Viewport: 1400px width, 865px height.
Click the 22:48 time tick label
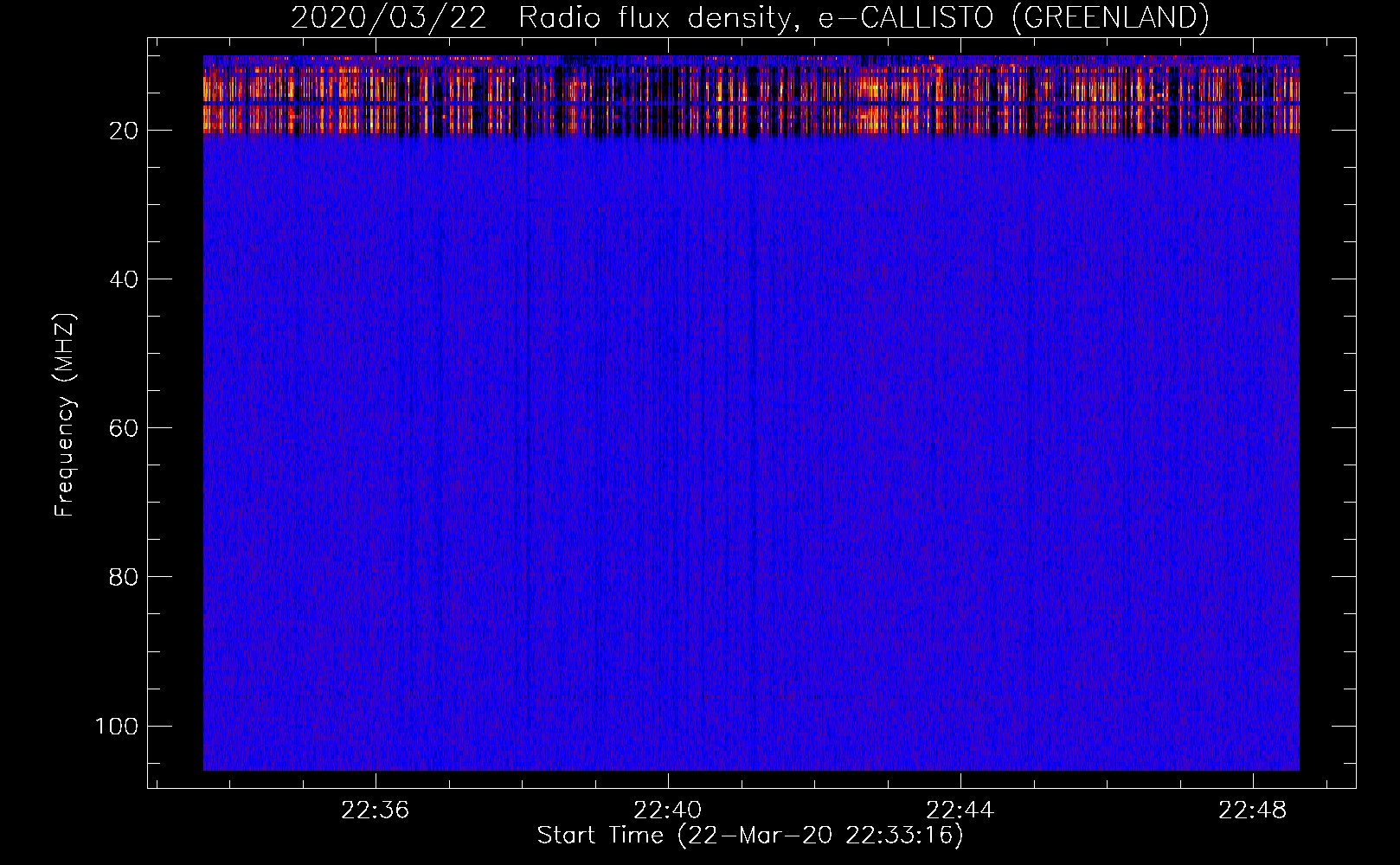pyautogui.click(x=1253, y=811)
